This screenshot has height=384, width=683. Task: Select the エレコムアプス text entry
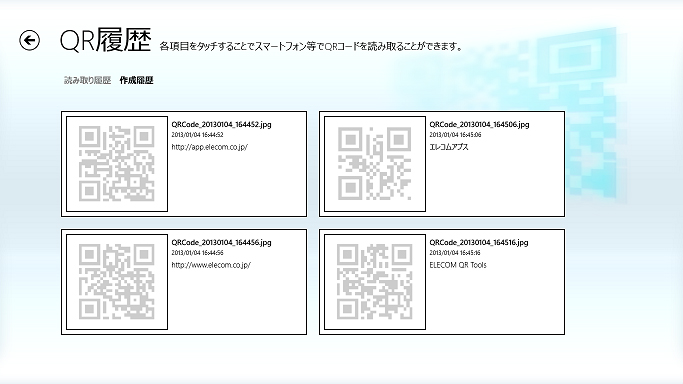pos(449,147)
